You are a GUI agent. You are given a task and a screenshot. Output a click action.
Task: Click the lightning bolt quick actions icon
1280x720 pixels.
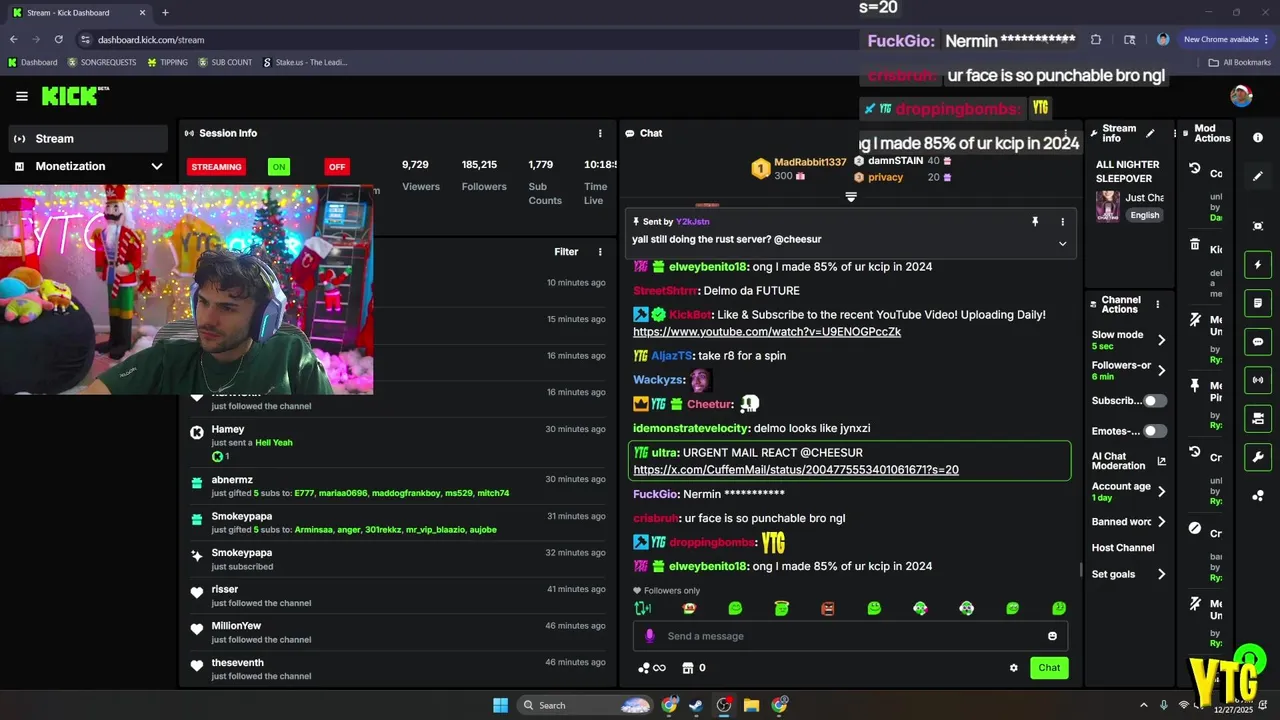[1258, 265]
